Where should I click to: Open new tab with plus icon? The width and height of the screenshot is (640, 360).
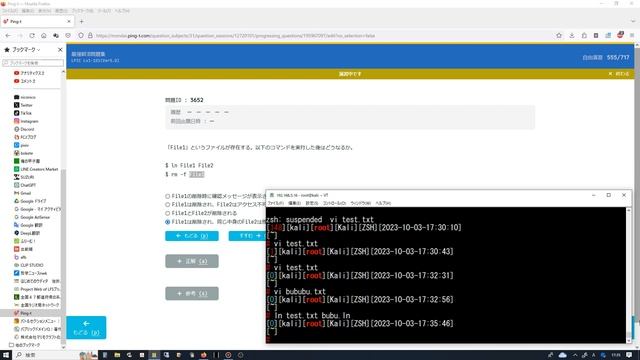point(82,21)
